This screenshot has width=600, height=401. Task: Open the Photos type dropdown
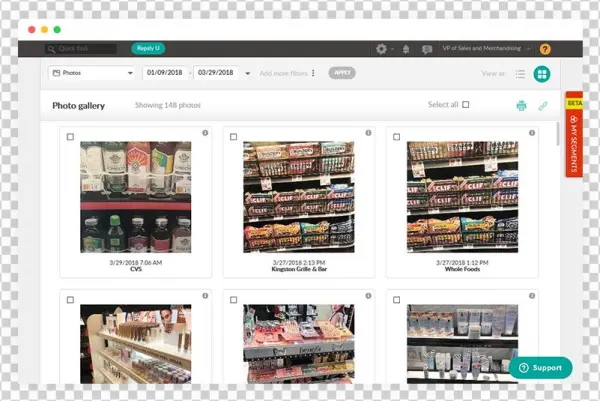92,73
